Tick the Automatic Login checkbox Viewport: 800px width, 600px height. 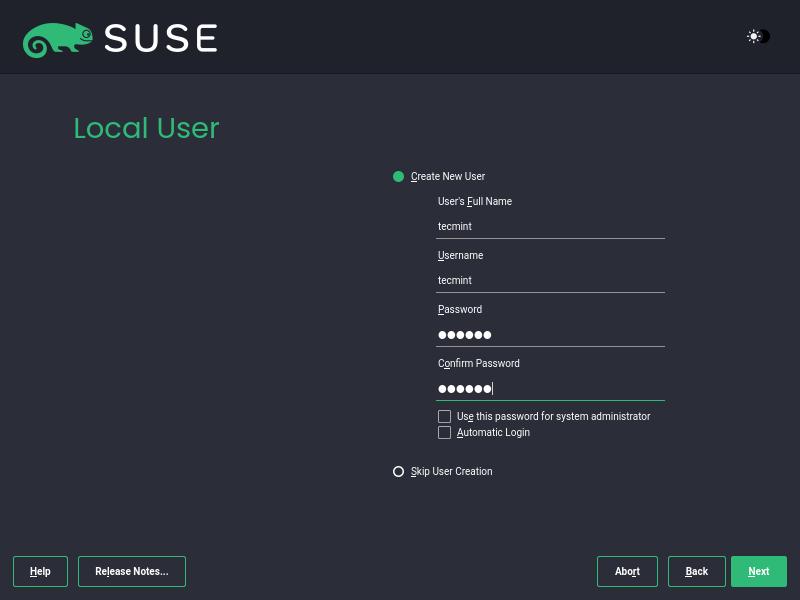445,433
